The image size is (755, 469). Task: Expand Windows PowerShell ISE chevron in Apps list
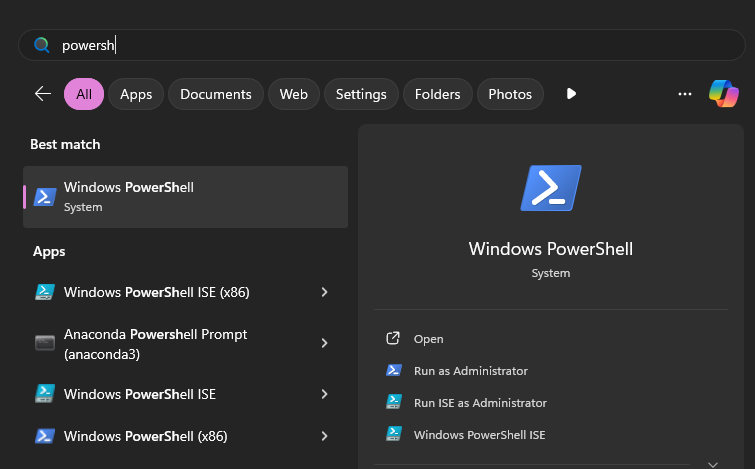(x=325, y=394)
